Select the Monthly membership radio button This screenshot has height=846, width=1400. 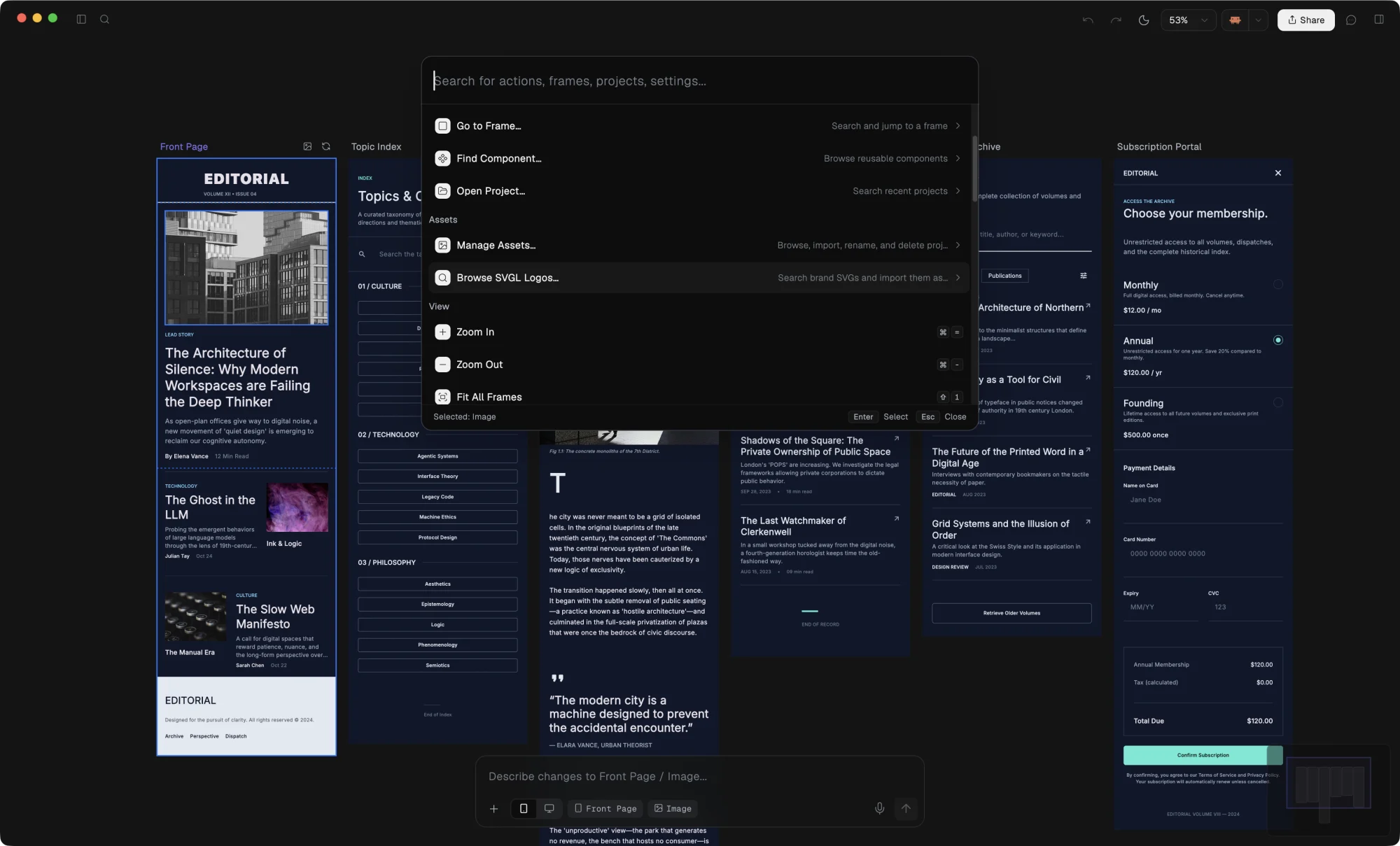[x=1278, y=285]
